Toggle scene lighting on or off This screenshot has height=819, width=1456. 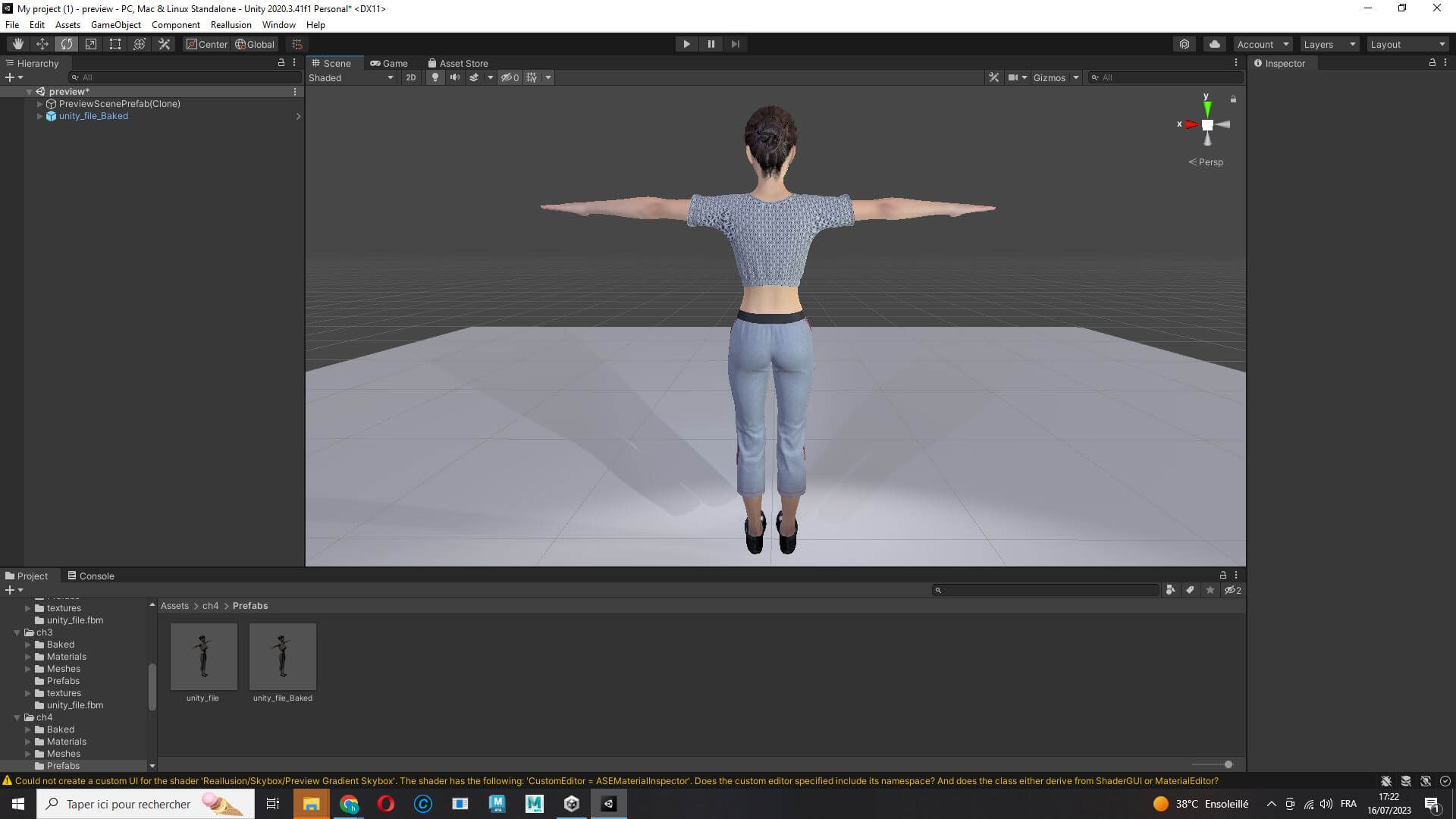pos(435,77)
